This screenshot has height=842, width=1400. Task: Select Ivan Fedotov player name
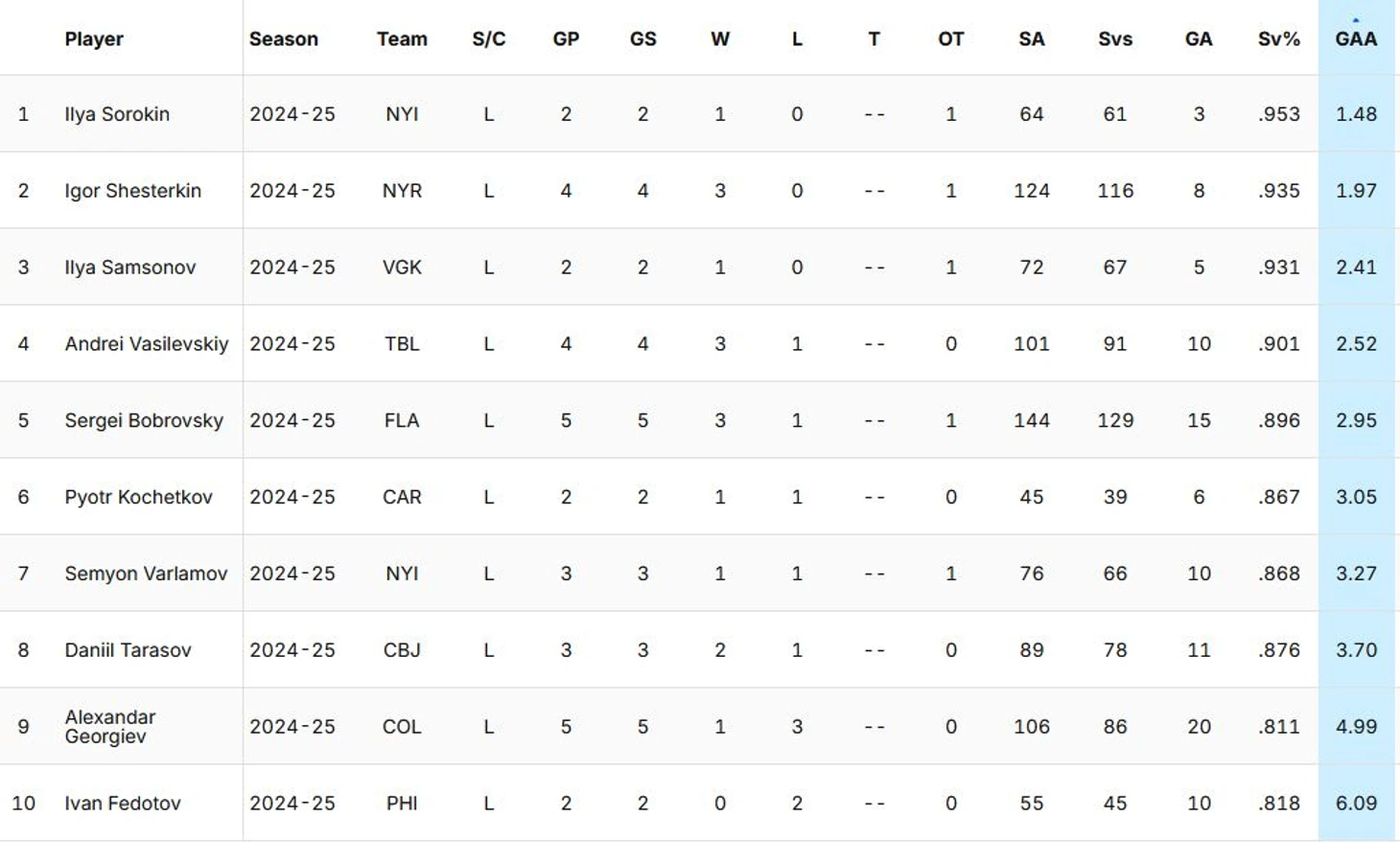pyautogui.click(x=122, y=804)
